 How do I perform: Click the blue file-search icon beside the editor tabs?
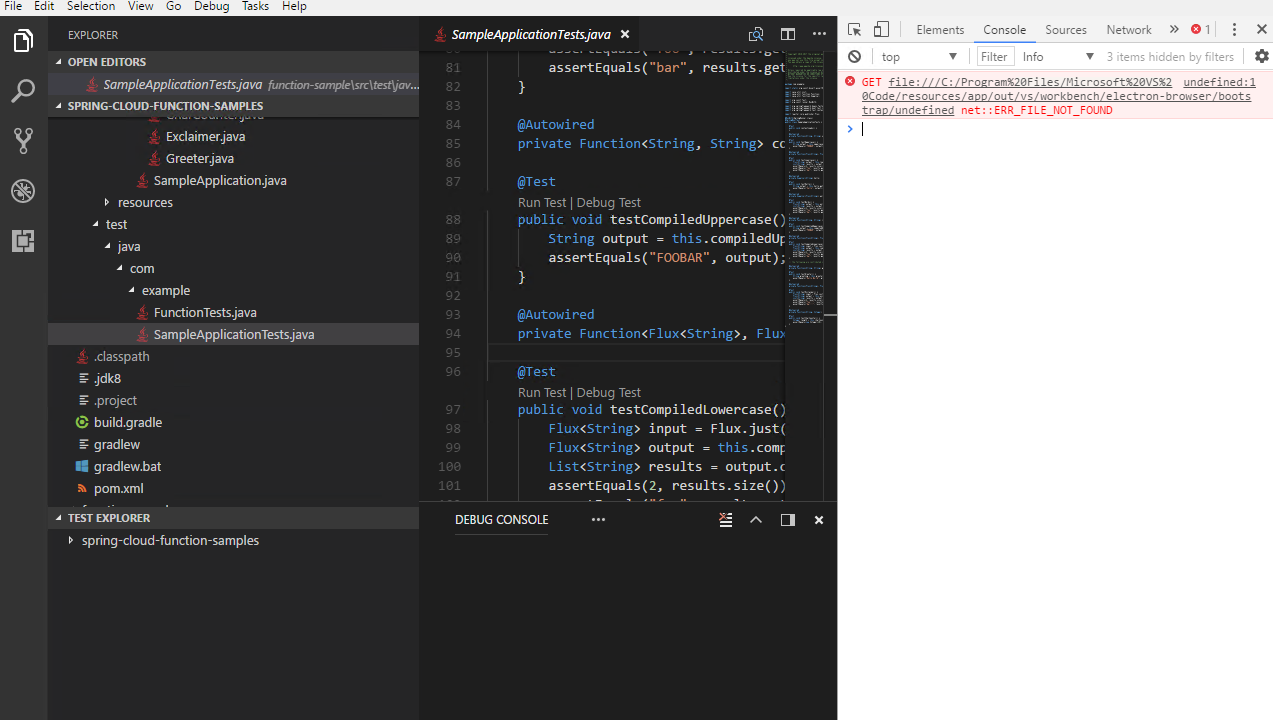pos(756,33)
